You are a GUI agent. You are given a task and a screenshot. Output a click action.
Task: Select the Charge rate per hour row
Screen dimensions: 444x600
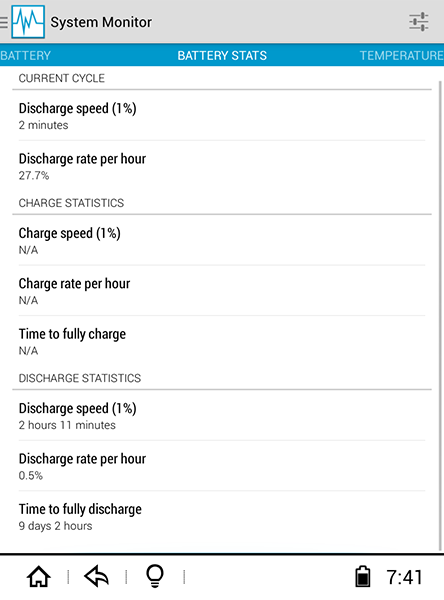click(222, 291)
